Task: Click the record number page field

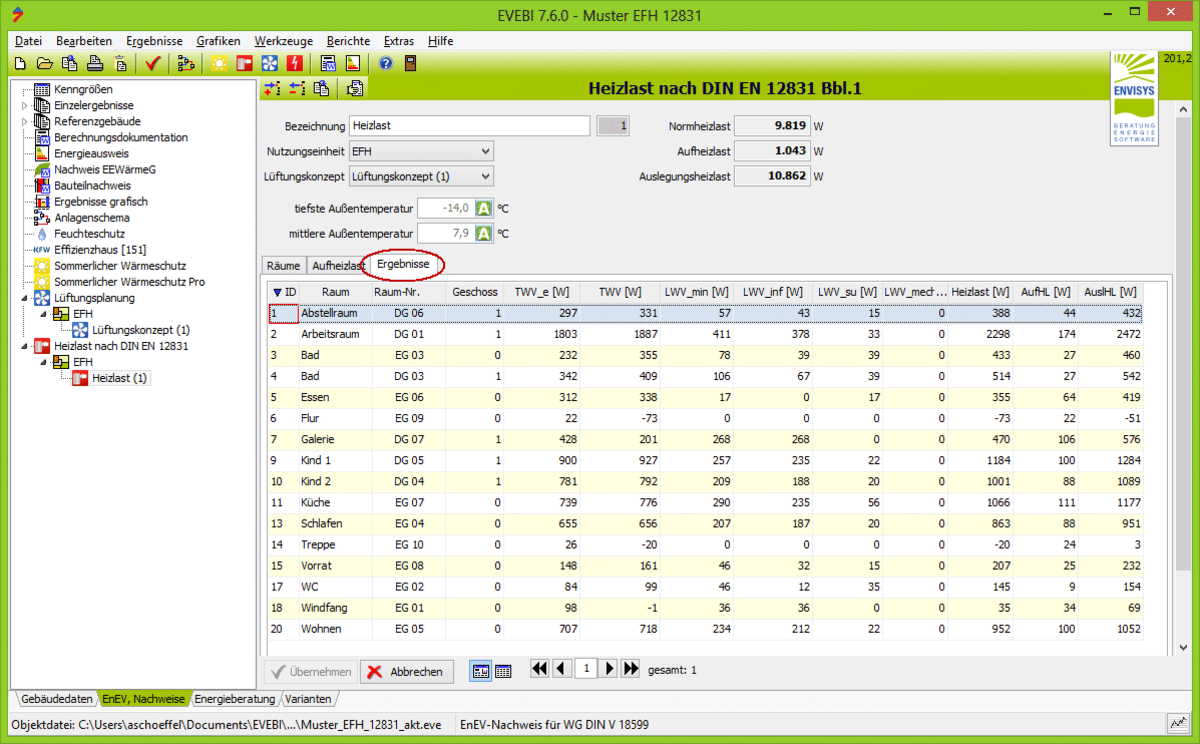Action: point(585,668)
